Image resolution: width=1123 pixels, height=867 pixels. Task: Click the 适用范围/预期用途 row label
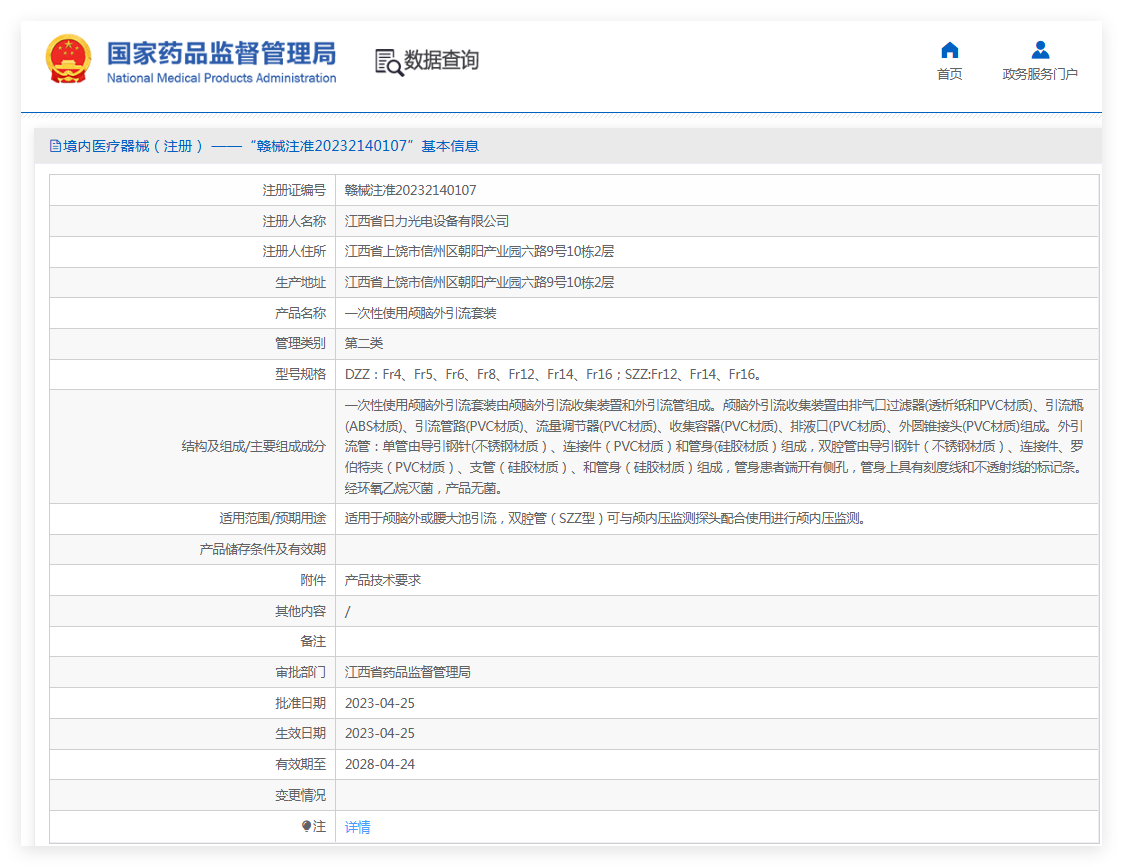click(x=272, y=518)
